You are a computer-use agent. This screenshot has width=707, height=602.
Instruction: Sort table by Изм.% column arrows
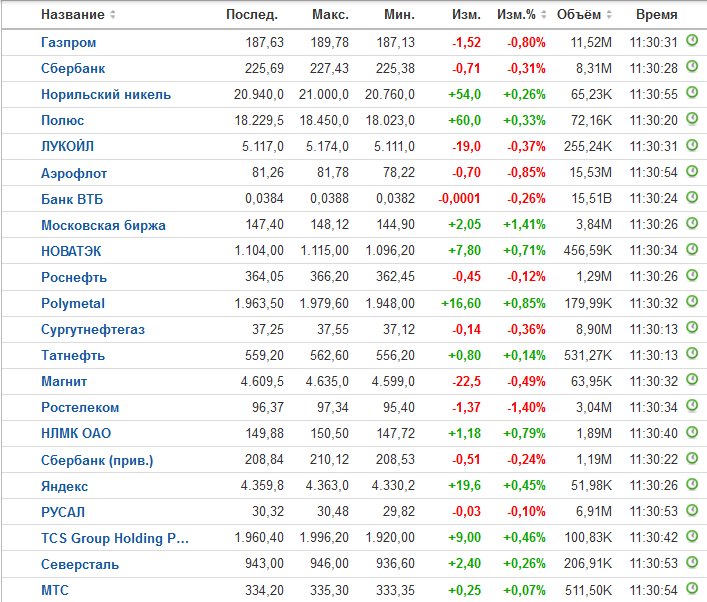pos(543,14)
